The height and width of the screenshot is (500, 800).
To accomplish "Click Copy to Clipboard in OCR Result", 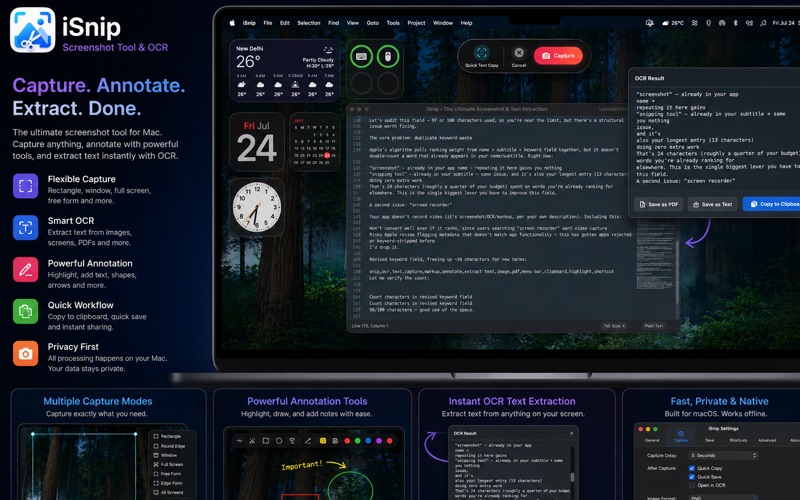I will (x=771, y=204).
